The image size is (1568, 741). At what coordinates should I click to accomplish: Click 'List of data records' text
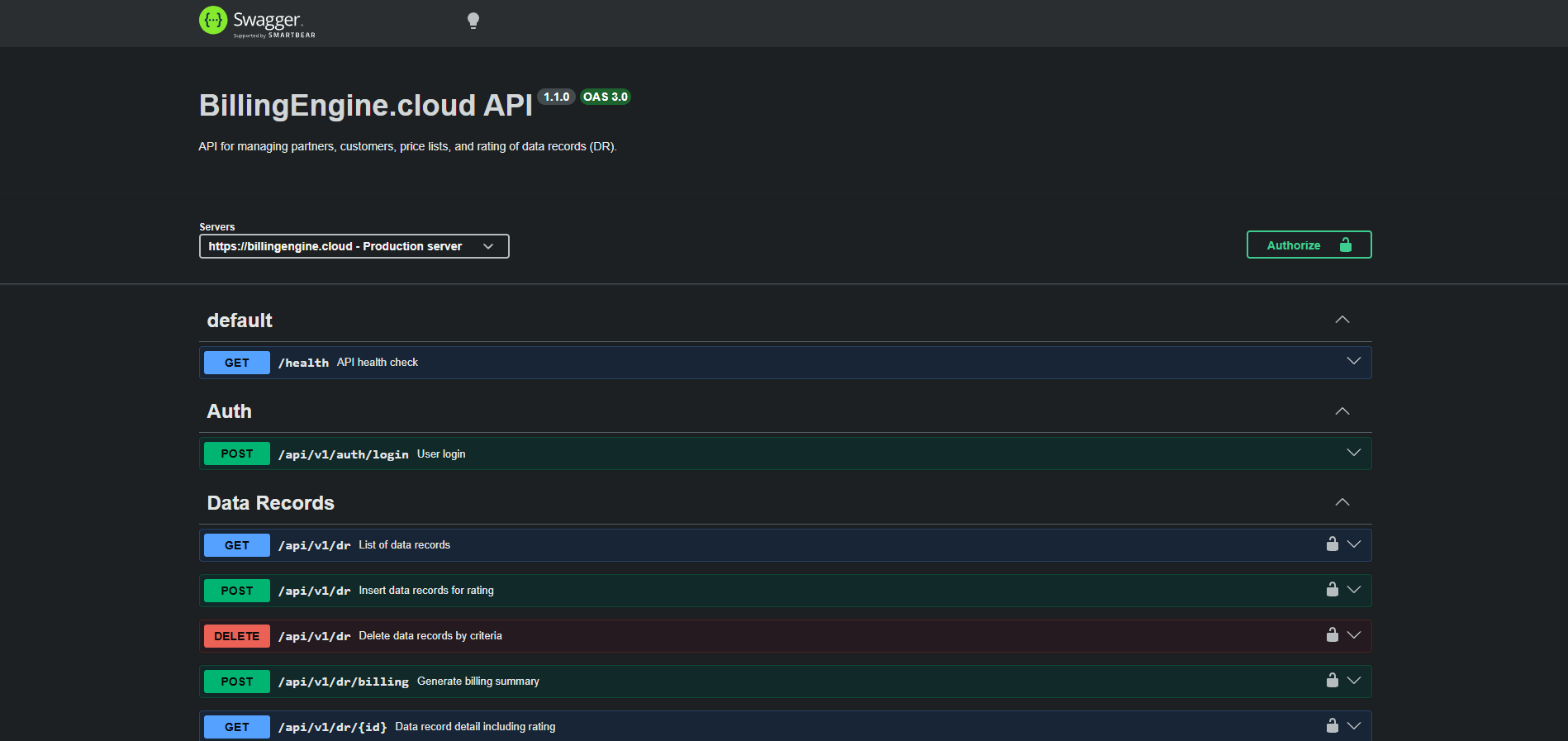[x=405, y=545]
